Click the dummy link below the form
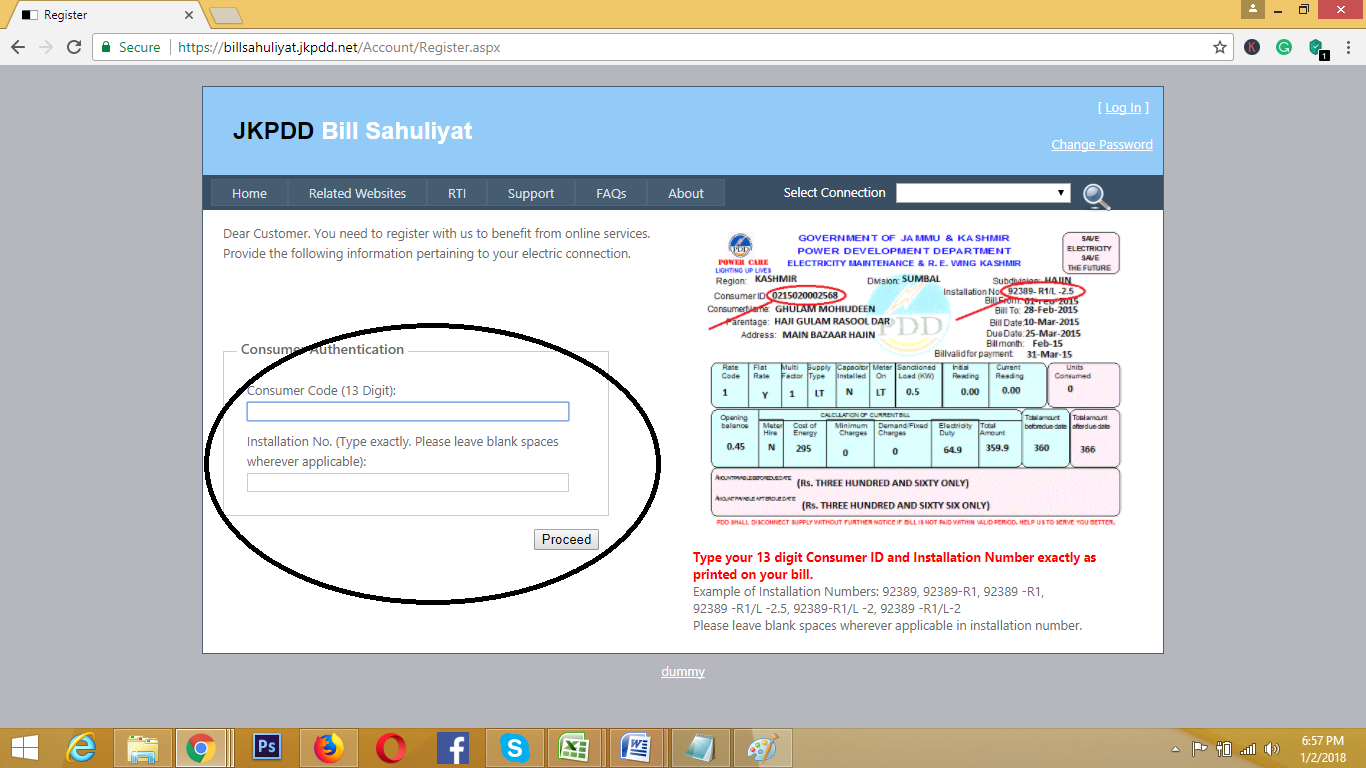1366x768 pixels. [x=683, y=672]
